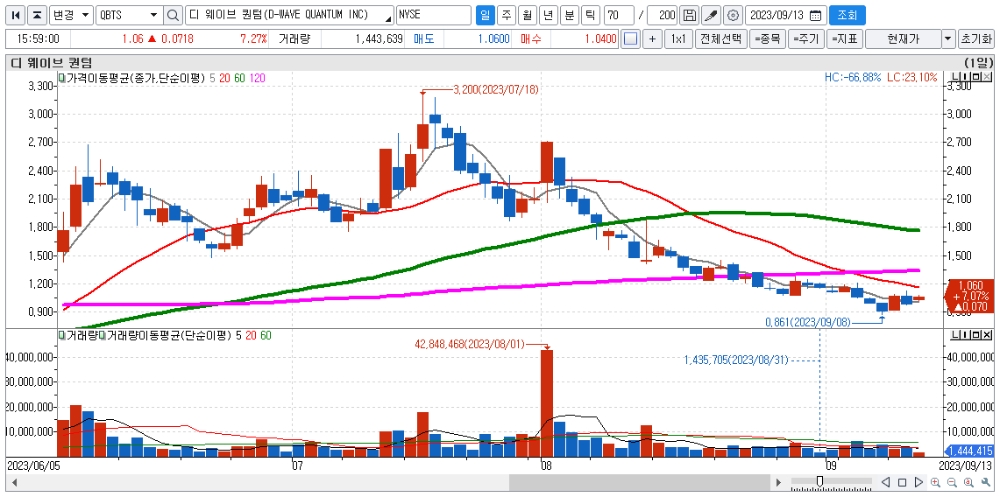Open the 변경 dropdown
1000x497 pixels.
click(71, 15)
